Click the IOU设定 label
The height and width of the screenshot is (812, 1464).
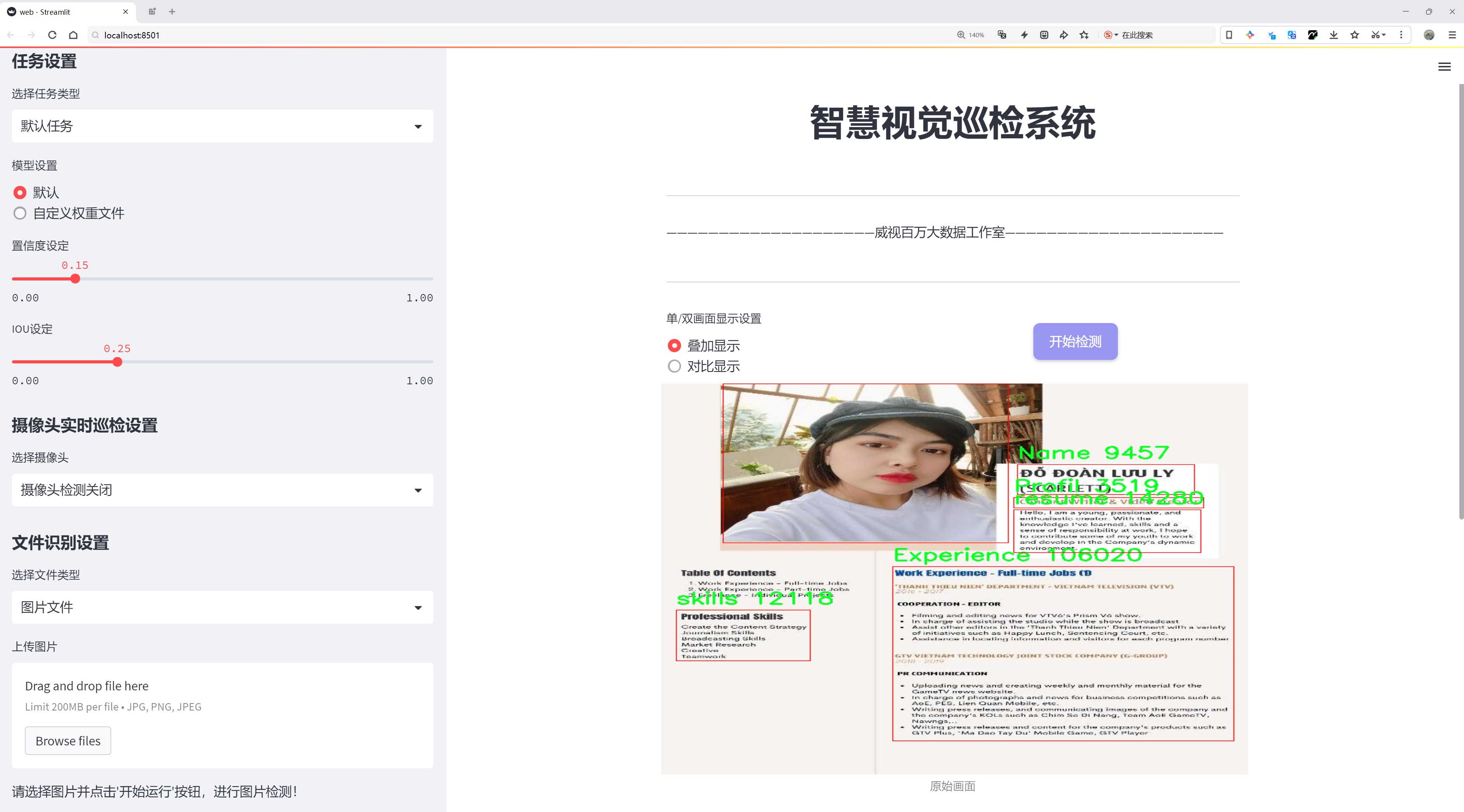click(x=32, y=329)
